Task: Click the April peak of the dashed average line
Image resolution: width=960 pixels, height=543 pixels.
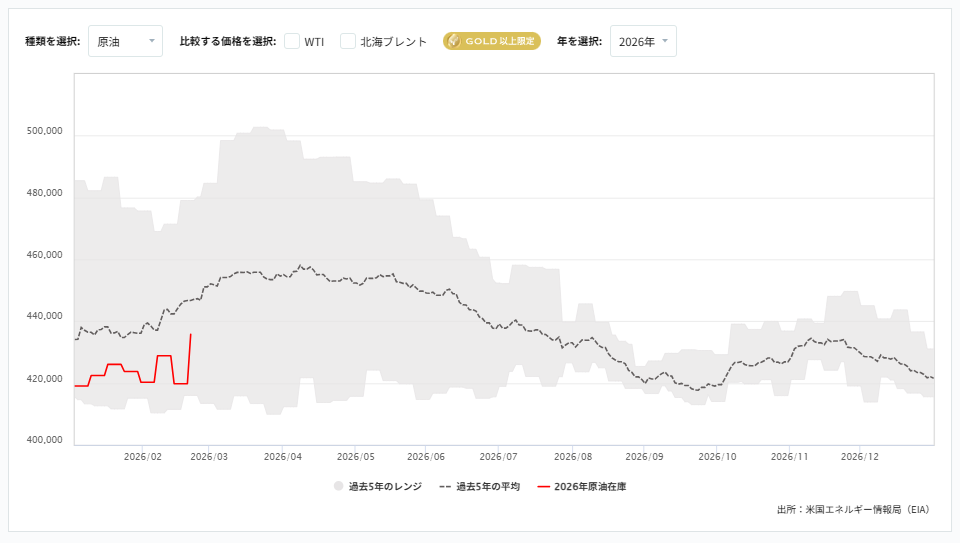Action: (x=300, y=266)
